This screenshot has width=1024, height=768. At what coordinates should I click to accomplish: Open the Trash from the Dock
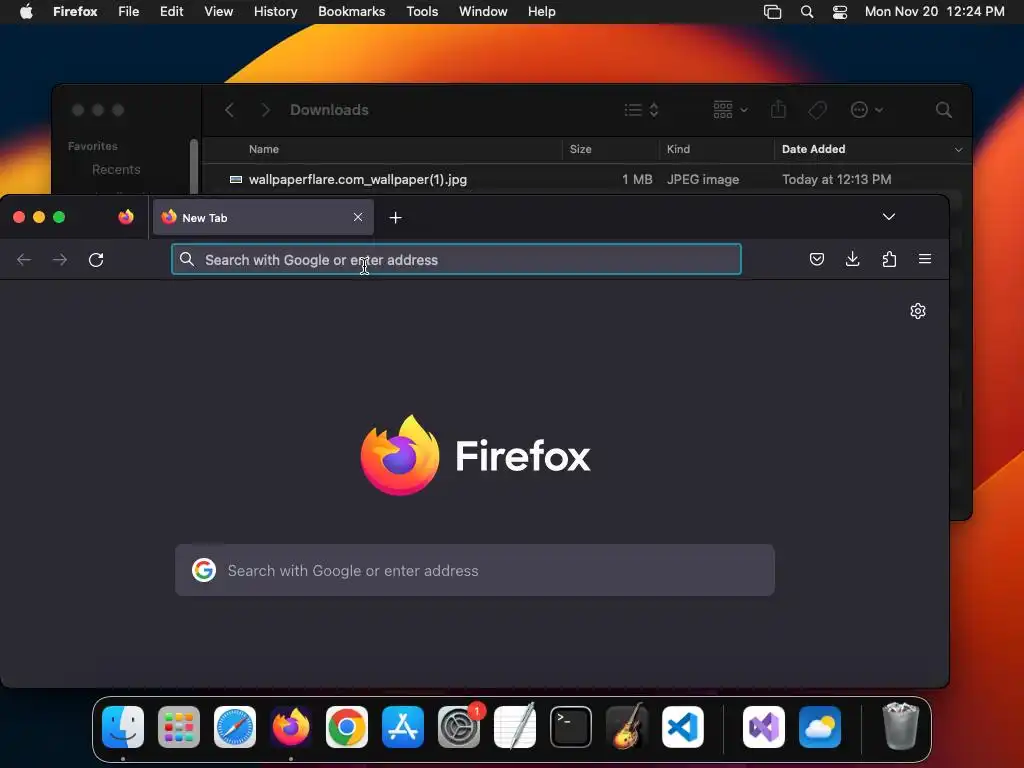coord(901,726)
